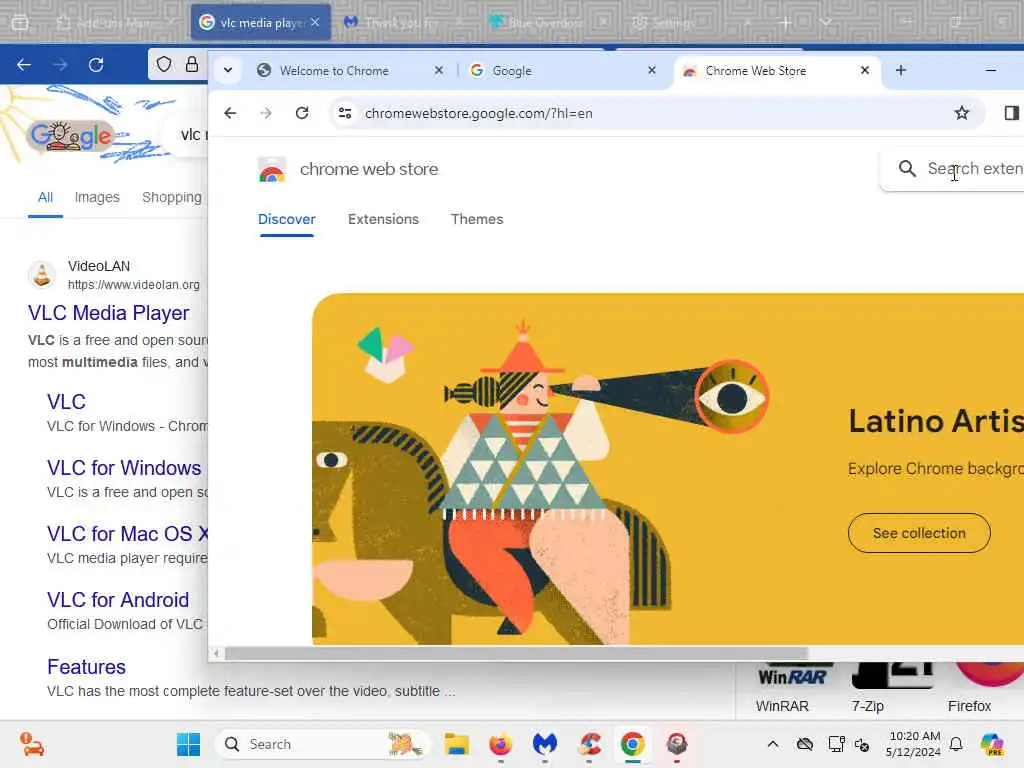Click the VideoLAN cone favicon

[x=42, y=275]
